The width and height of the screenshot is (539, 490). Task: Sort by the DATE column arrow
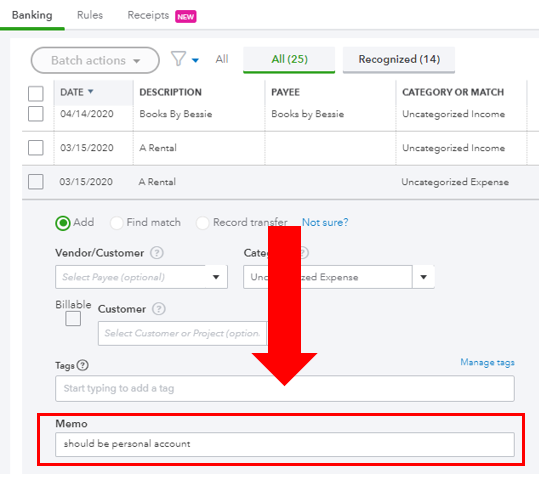coord(90,91)
